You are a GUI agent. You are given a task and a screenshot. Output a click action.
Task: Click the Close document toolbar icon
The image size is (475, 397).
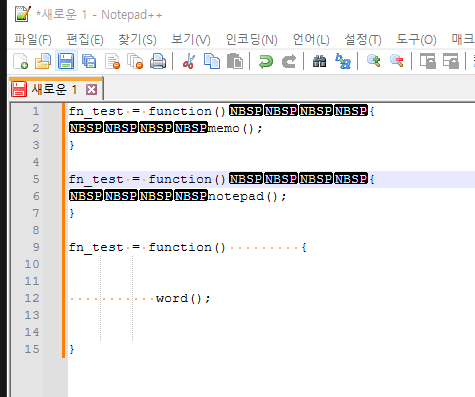click(112, 61)
